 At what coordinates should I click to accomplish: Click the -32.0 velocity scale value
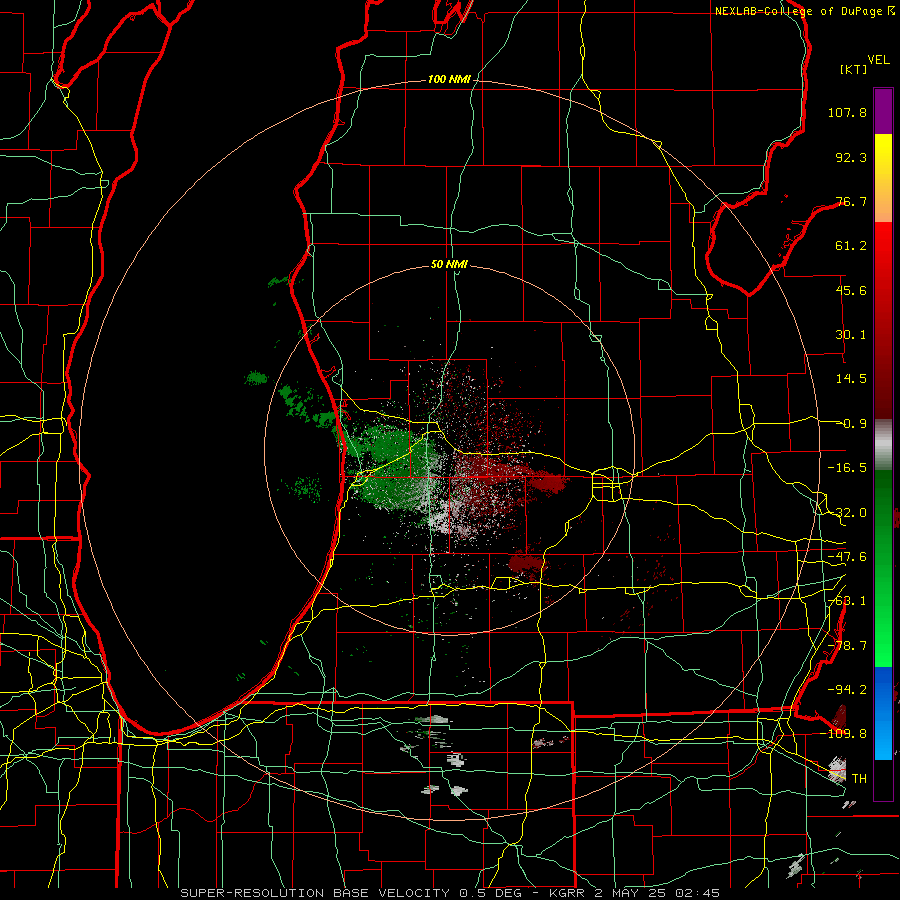click(x=847, y=513)
